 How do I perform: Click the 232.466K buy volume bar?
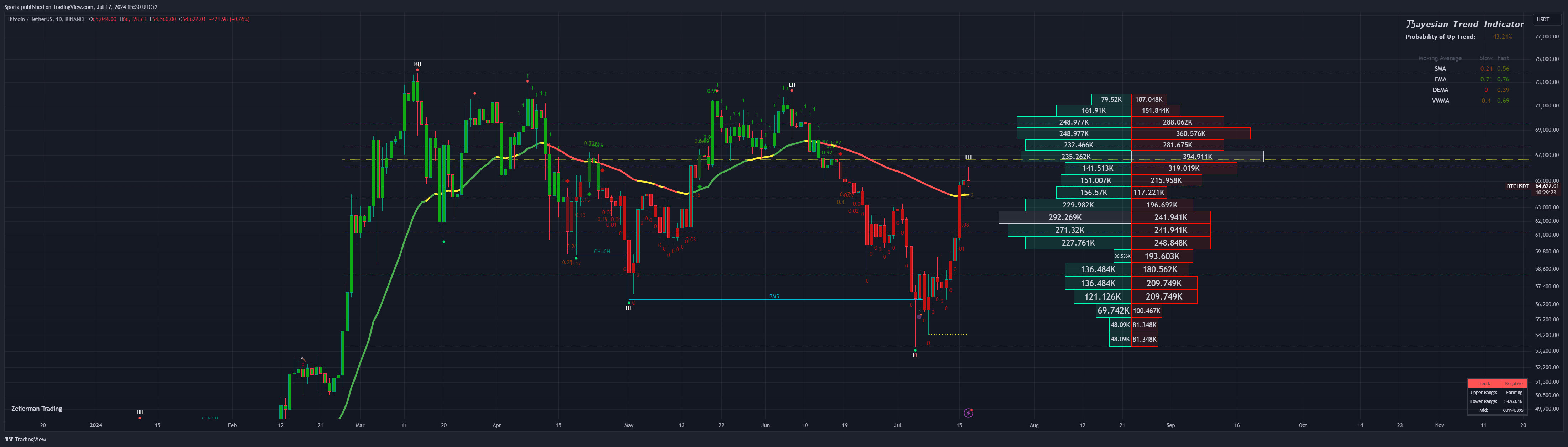pyautogui.click(x=1078, y=145)
